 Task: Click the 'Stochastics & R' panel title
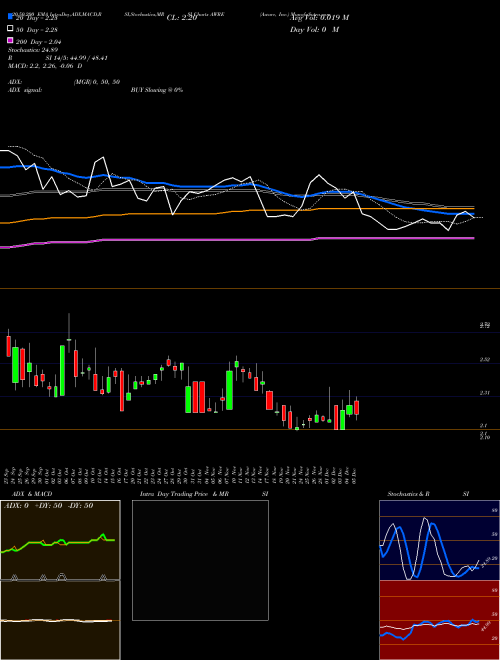409,494
